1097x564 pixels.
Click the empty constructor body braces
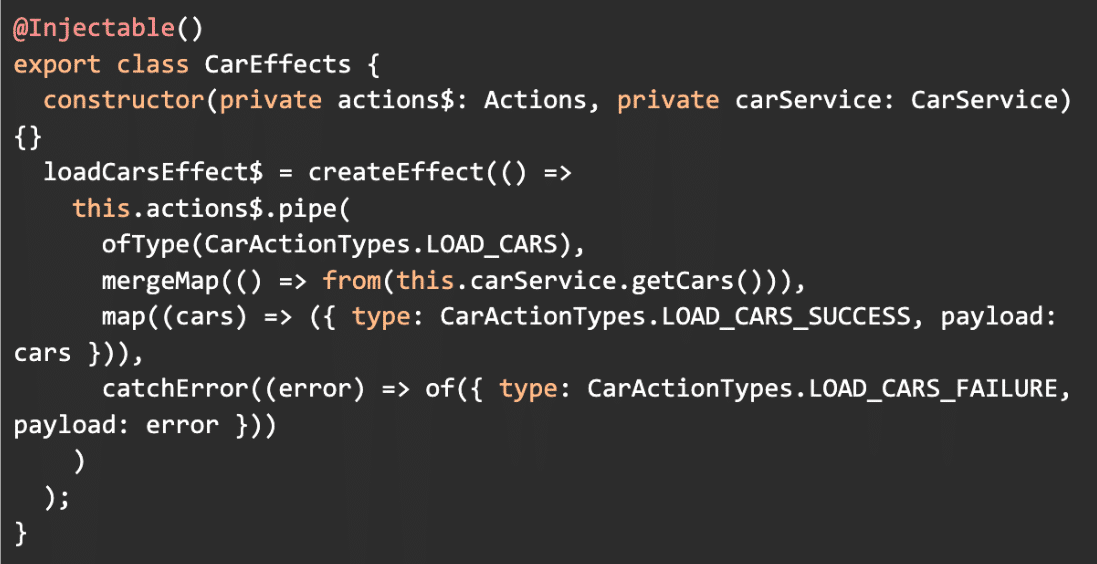tap(28, 136)
